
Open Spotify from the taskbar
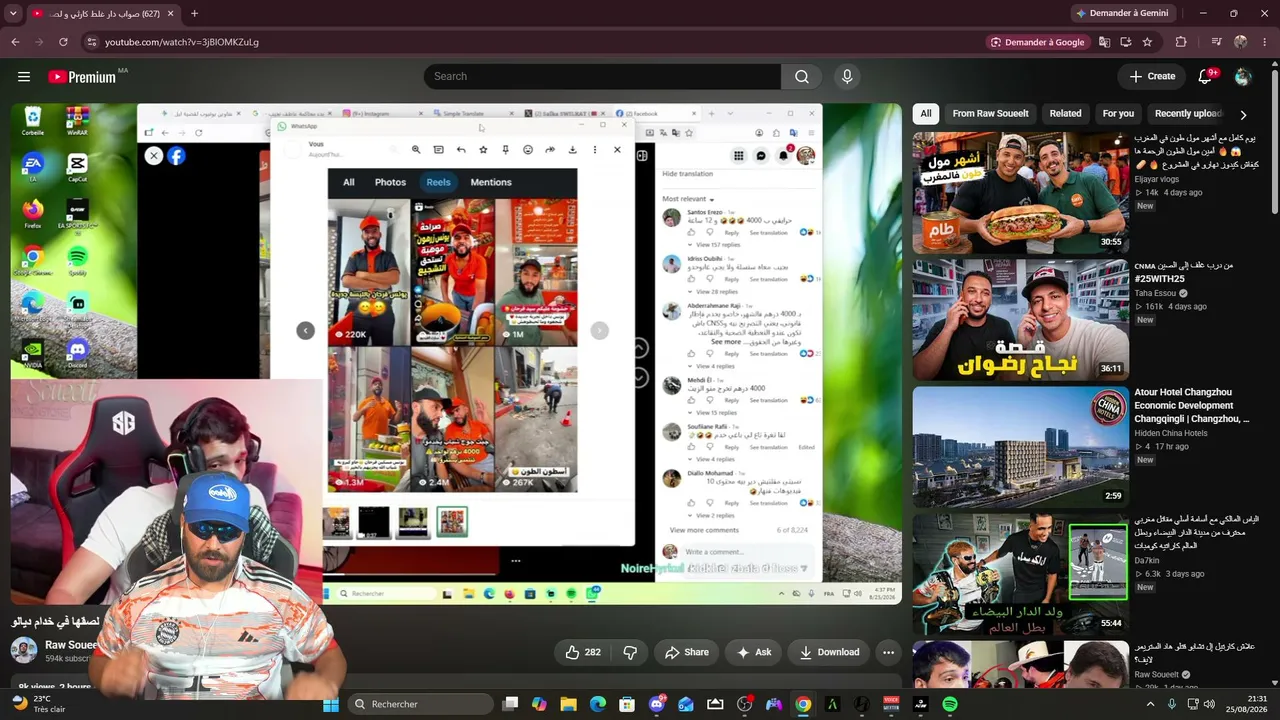pos(950,704)
